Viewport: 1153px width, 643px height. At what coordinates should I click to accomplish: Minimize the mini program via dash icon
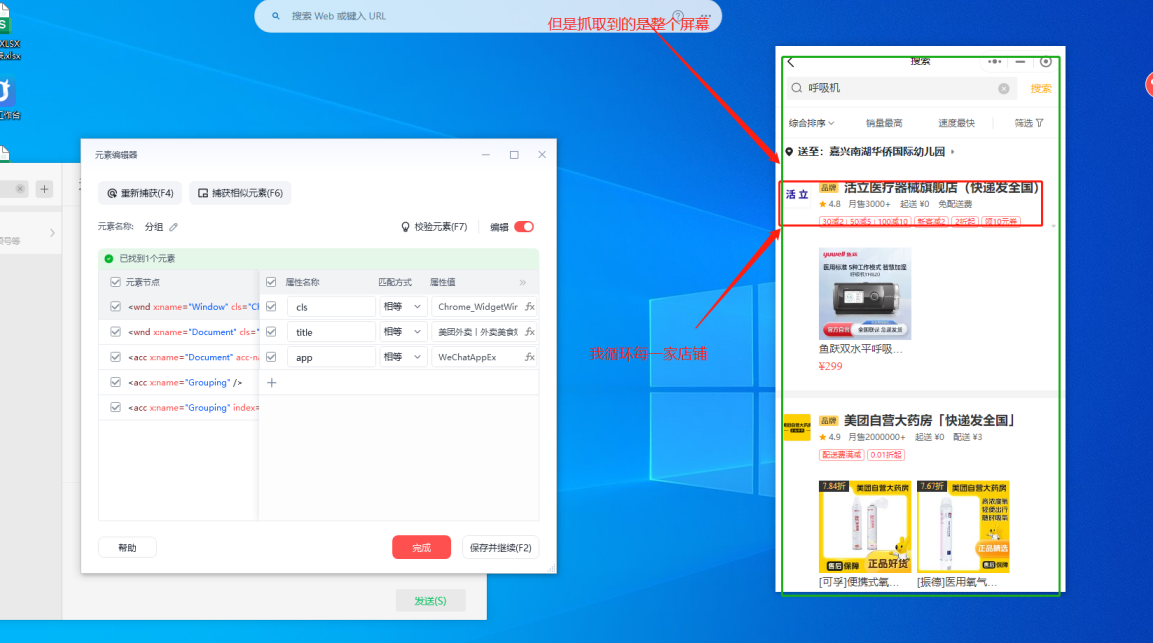click(x=1020, y=62)
